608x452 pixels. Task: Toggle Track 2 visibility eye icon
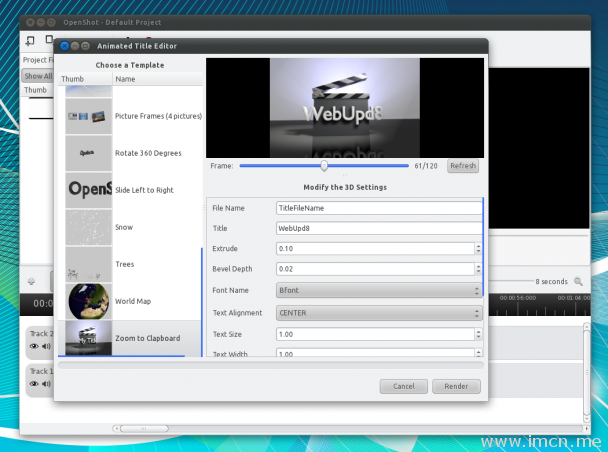tap(34, 346)
